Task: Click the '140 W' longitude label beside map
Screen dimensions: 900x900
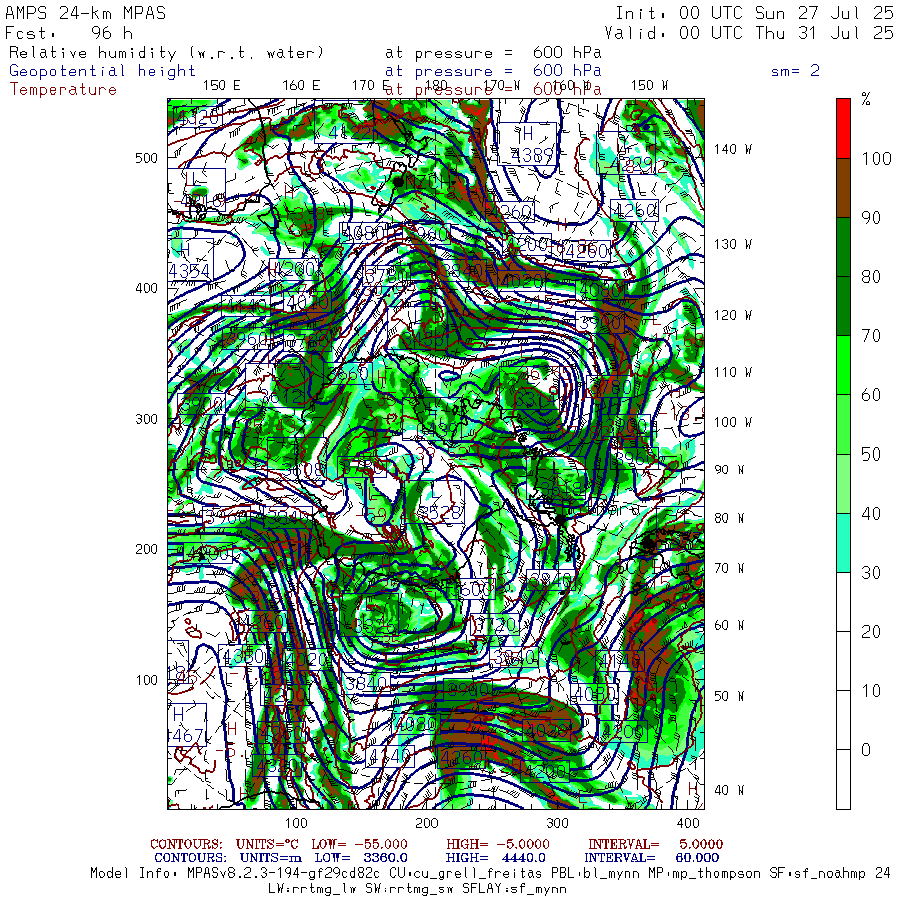Action: pos(732,149)
